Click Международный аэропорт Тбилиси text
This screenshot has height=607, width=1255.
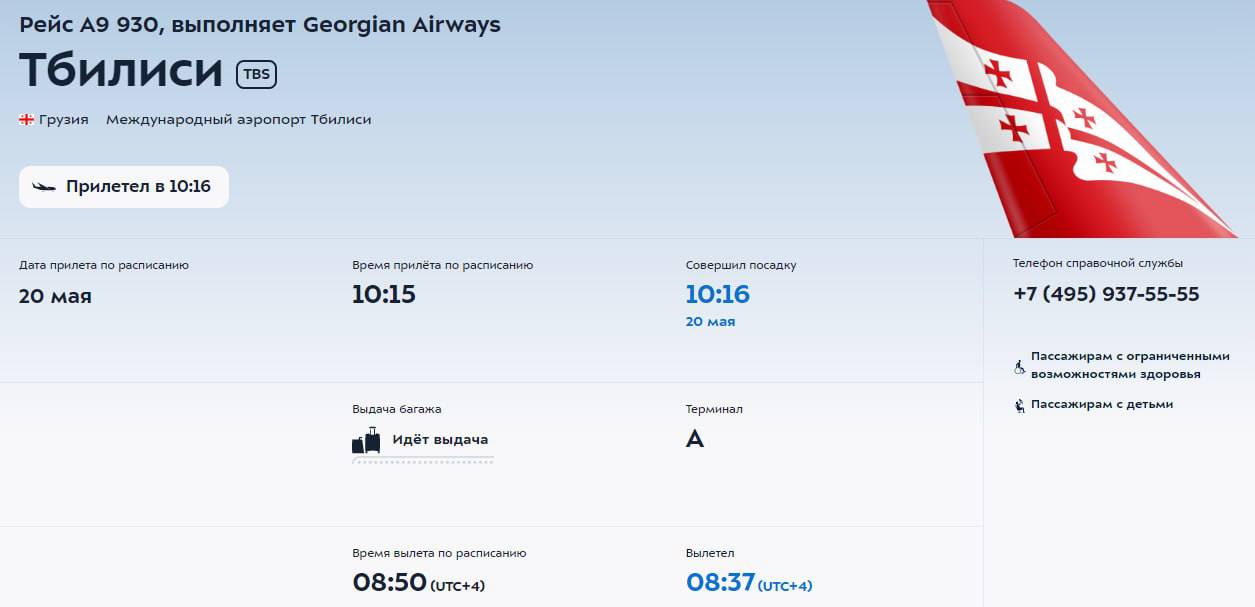[238, 120]
